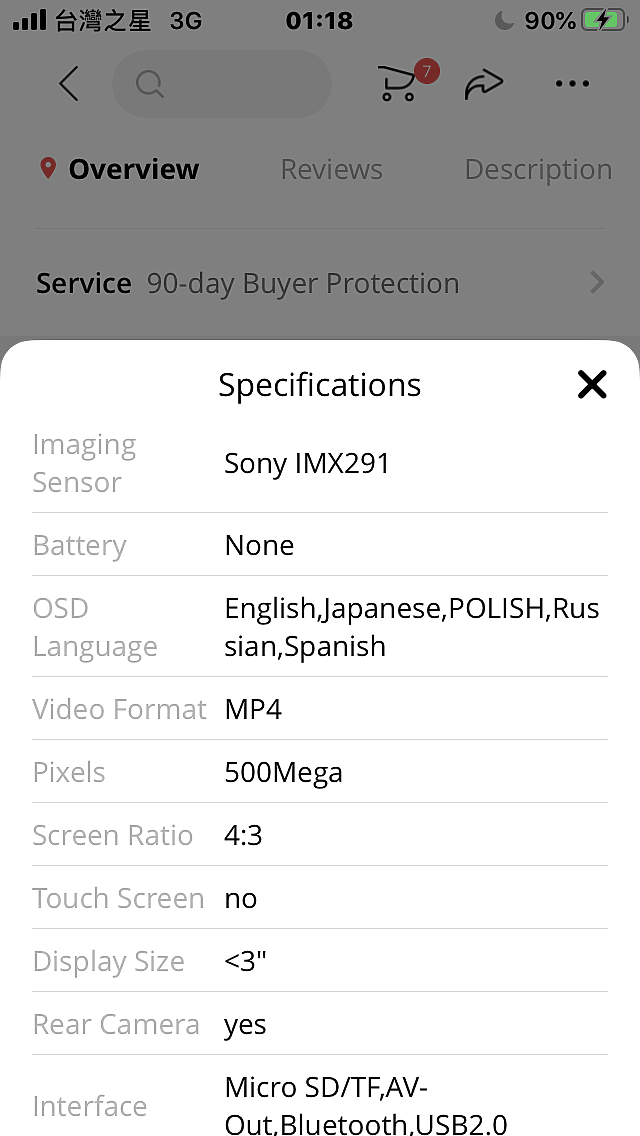Click the search input field
The image size is (640, 1136).
pos(222,84)
